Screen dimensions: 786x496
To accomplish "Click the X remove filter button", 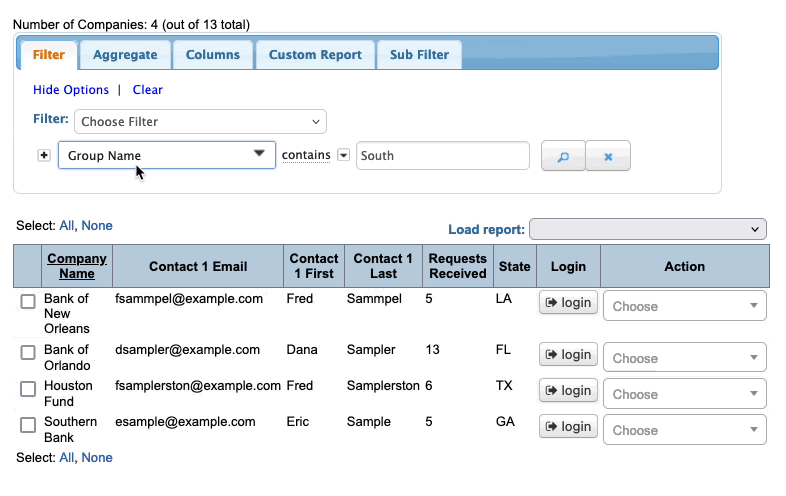I will [607, 156].
